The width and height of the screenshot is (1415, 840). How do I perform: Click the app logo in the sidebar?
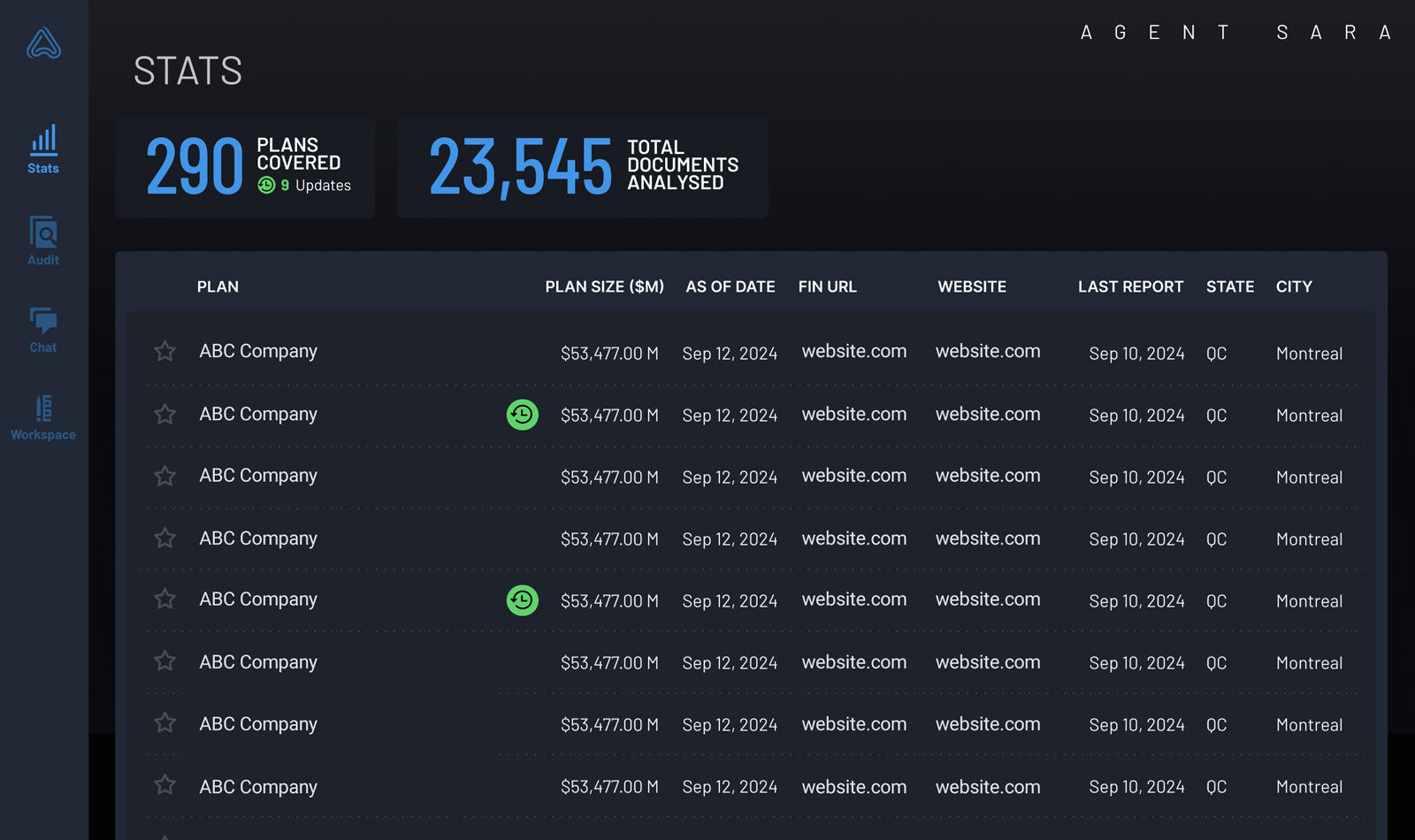[43, 43]
